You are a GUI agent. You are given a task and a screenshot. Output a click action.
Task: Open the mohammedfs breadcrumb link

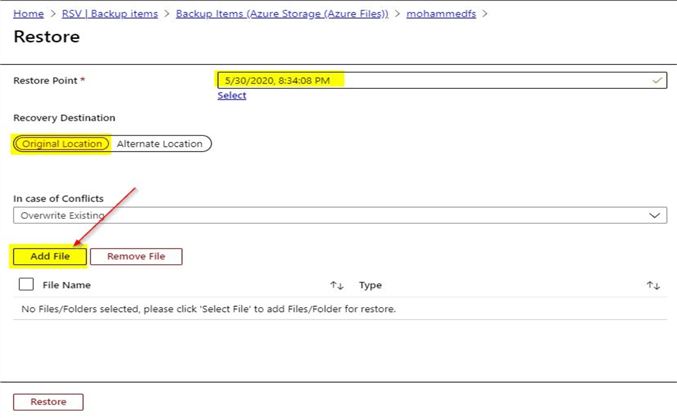point(441,14)
